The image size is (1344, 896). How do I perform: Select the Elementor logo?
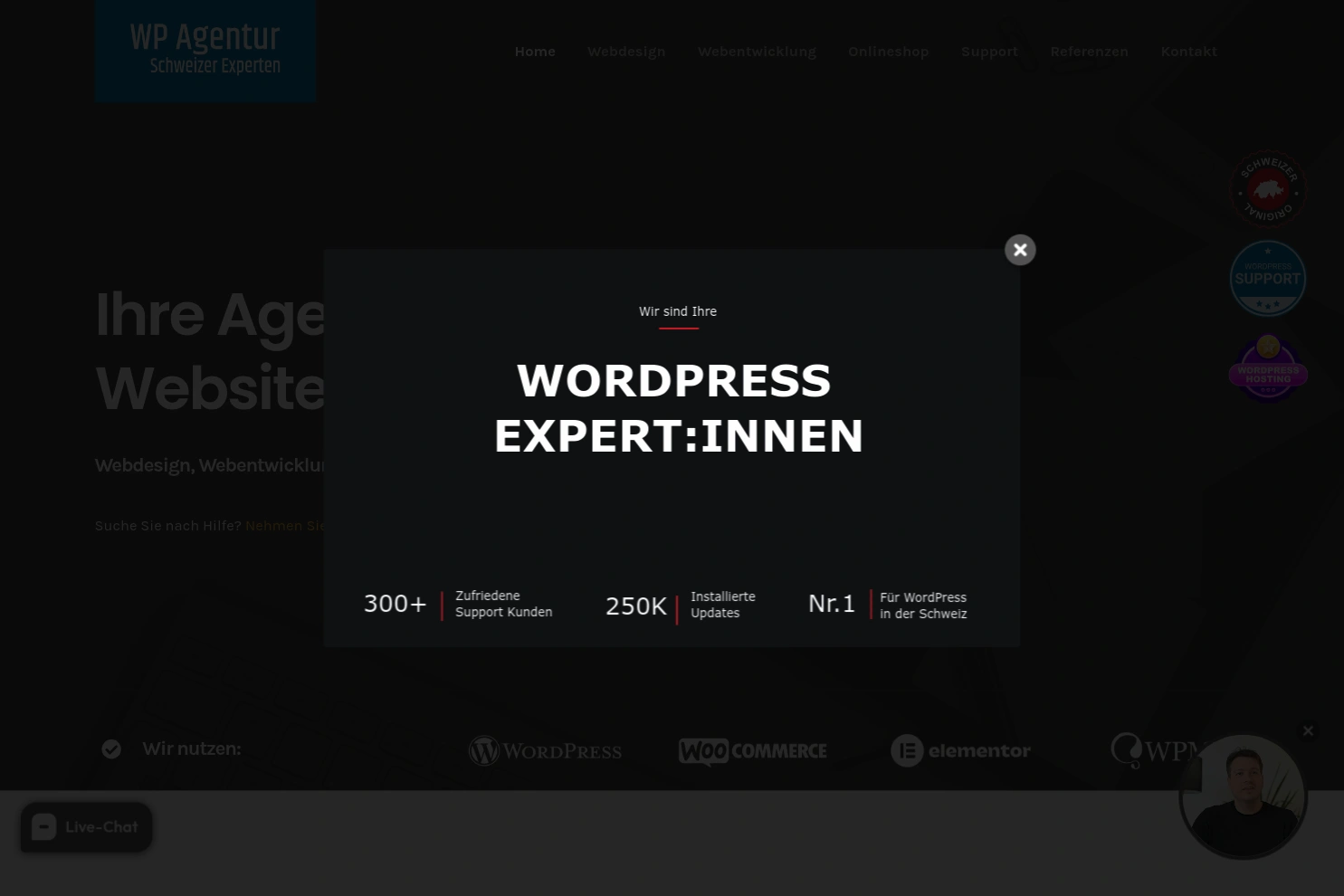[960, 750]
